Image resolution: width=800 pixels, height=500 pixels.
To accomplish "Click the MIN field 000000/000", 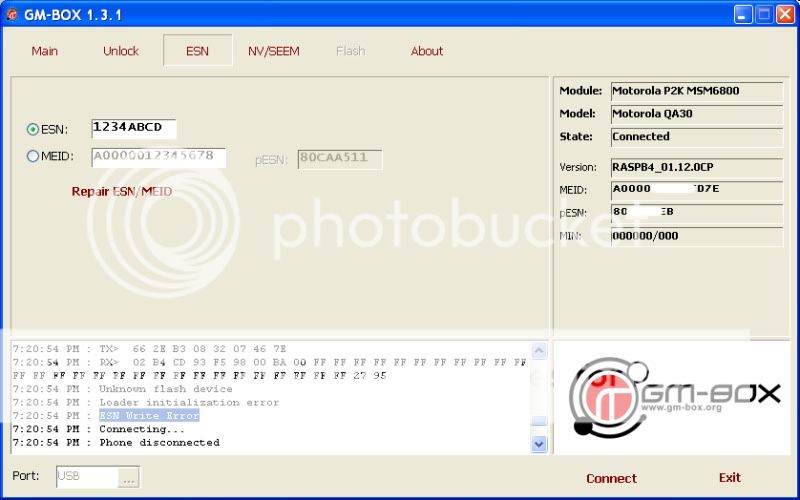I will coord(696,237).
